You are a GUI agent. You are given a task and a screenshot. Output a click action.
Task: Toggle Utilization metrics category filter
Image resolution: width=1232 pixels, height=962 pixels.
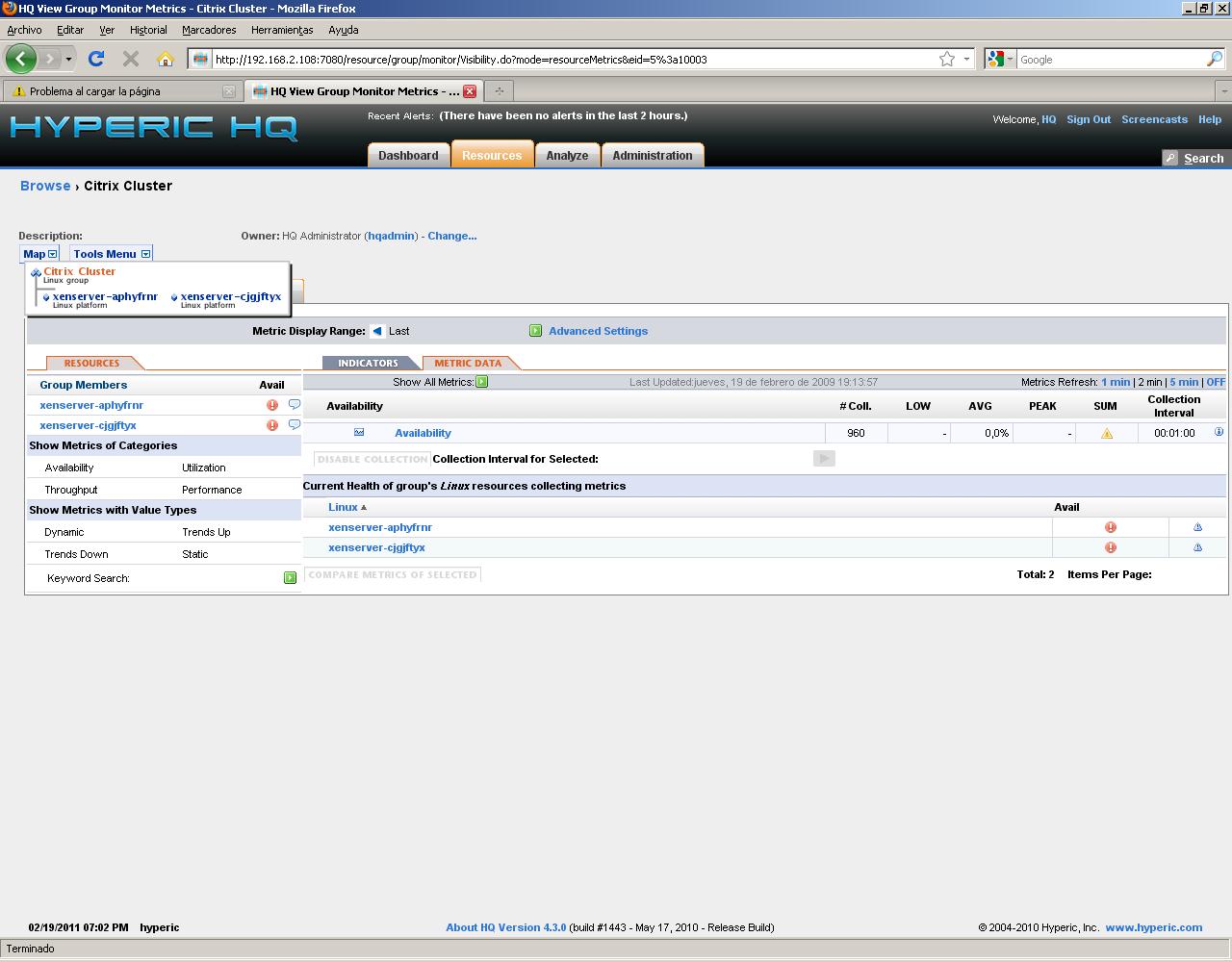[x=204, y=468]
